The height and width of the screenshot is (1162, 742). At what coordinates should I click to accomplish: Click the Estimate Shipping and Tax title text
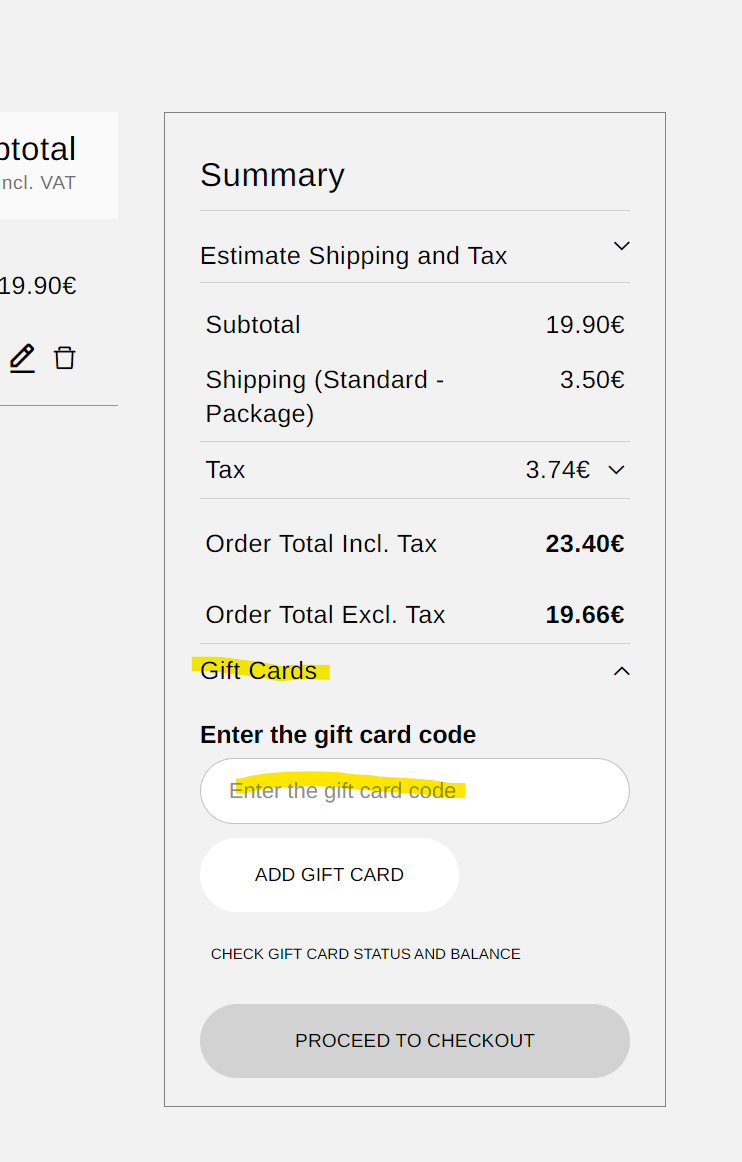pyautogui.click(x=353, y=256)
